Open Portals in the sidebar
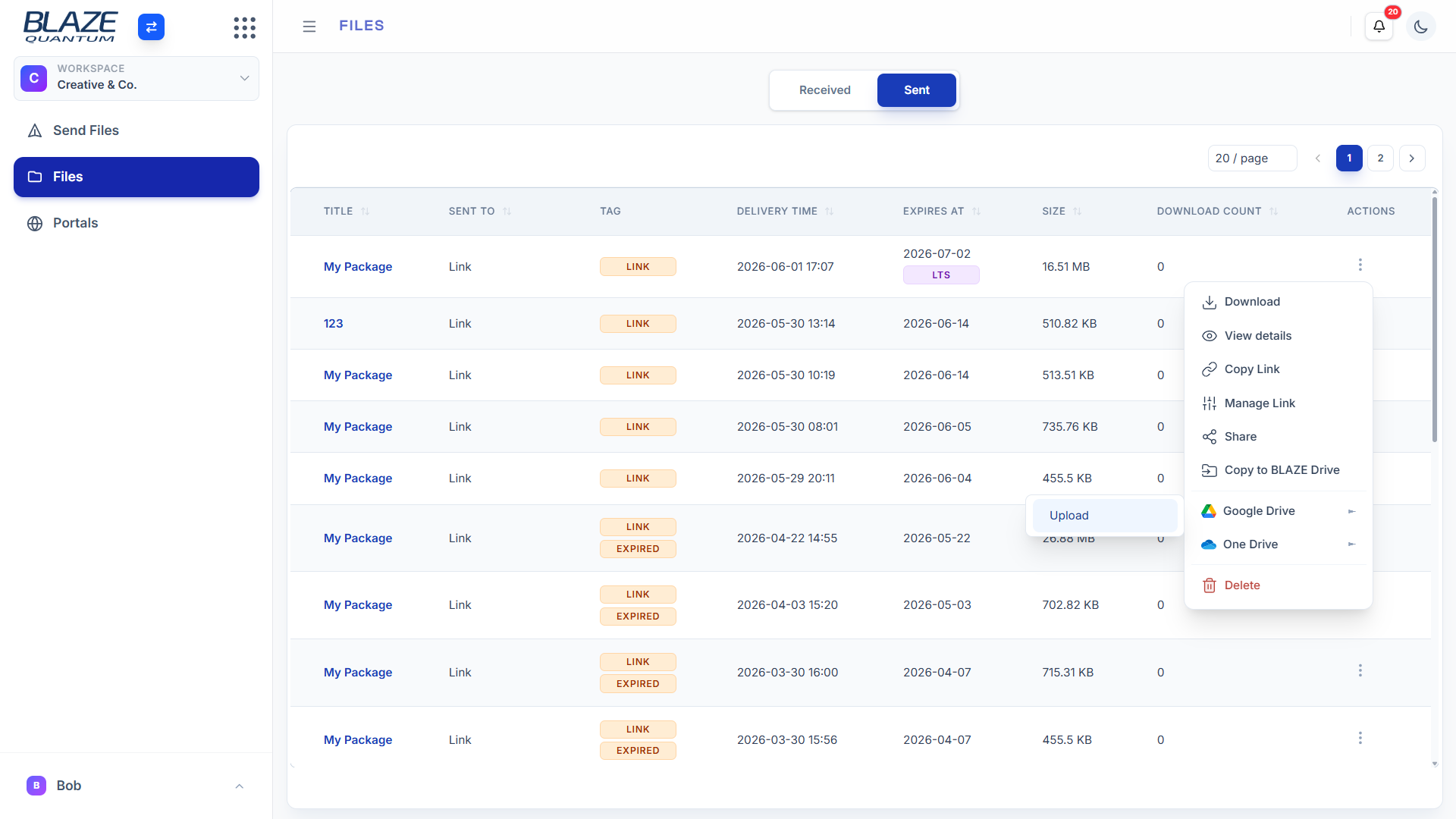Viewport: 1456px width, 819px height. [x=136, y=223]
